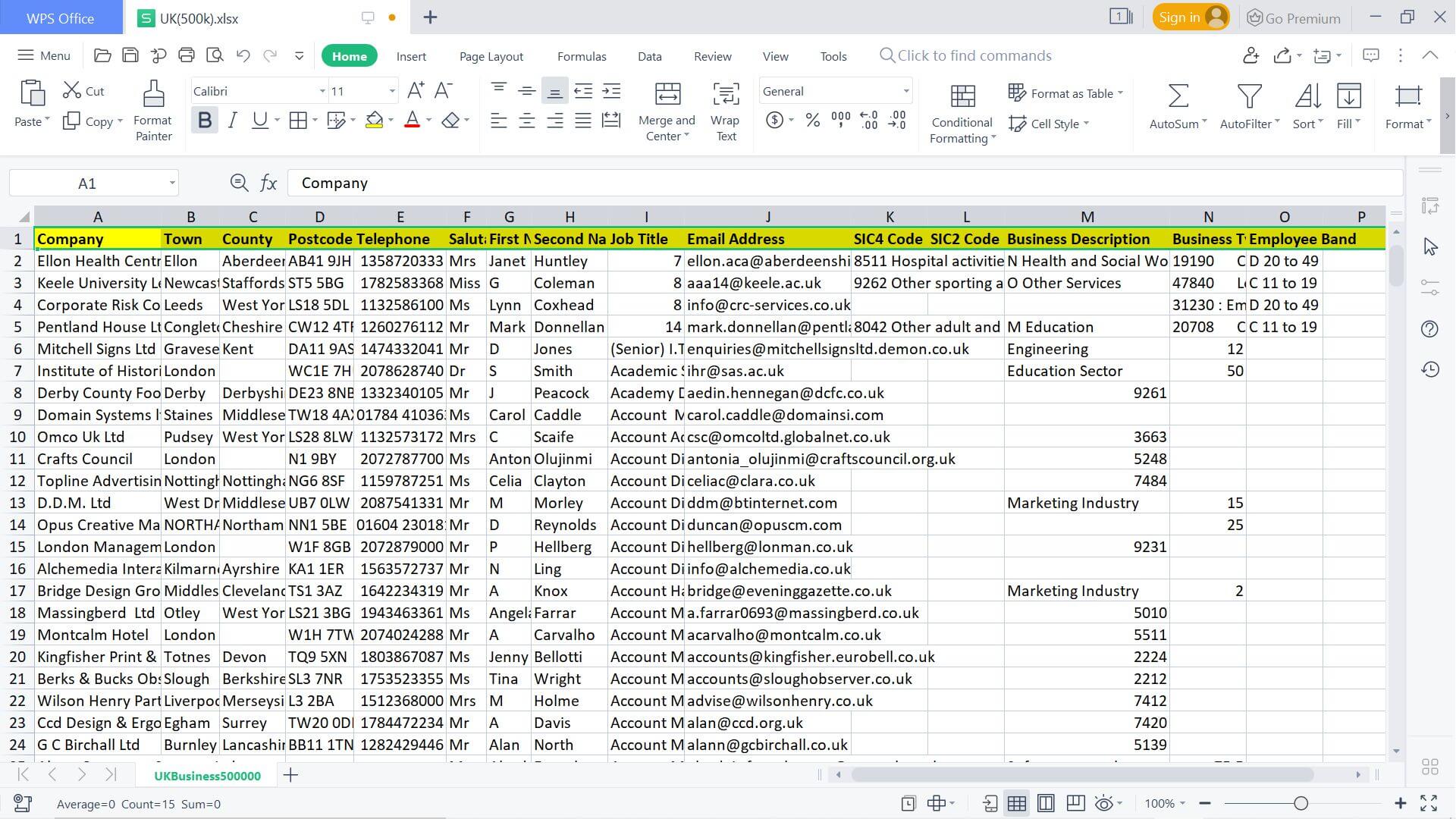
Task: Click the Sign in button
Action: point(1191,17)
